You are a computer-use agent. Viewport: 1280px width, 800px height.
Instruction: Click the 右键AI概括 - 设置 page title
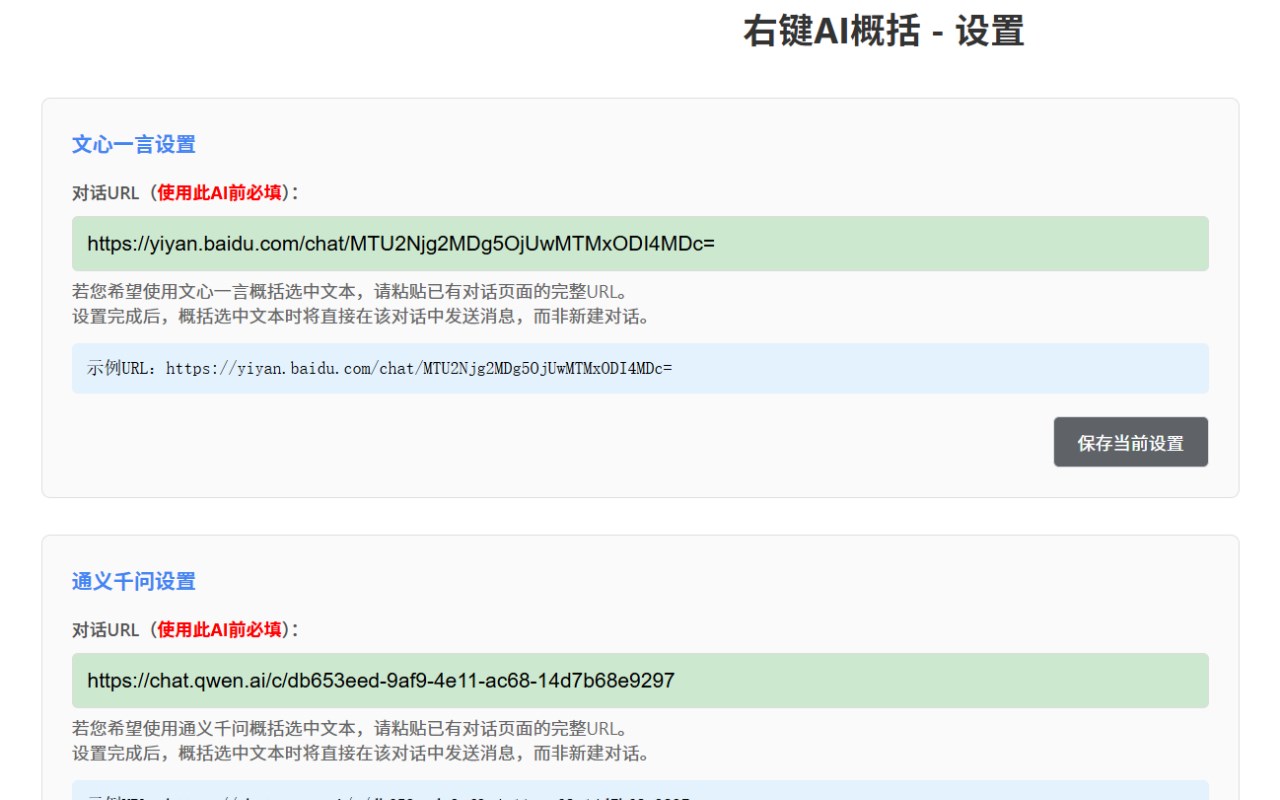coord(884,31)
